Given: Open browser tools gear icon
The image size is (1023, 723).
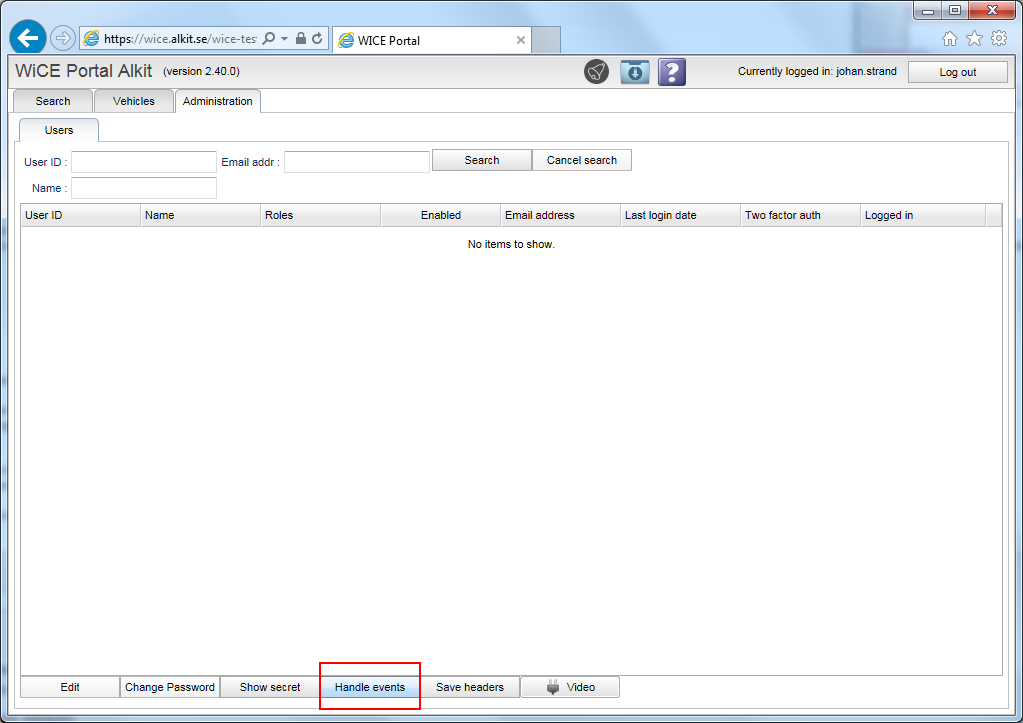Looking at the screenshot, I should pyautogui.click(x=998, y=39).
